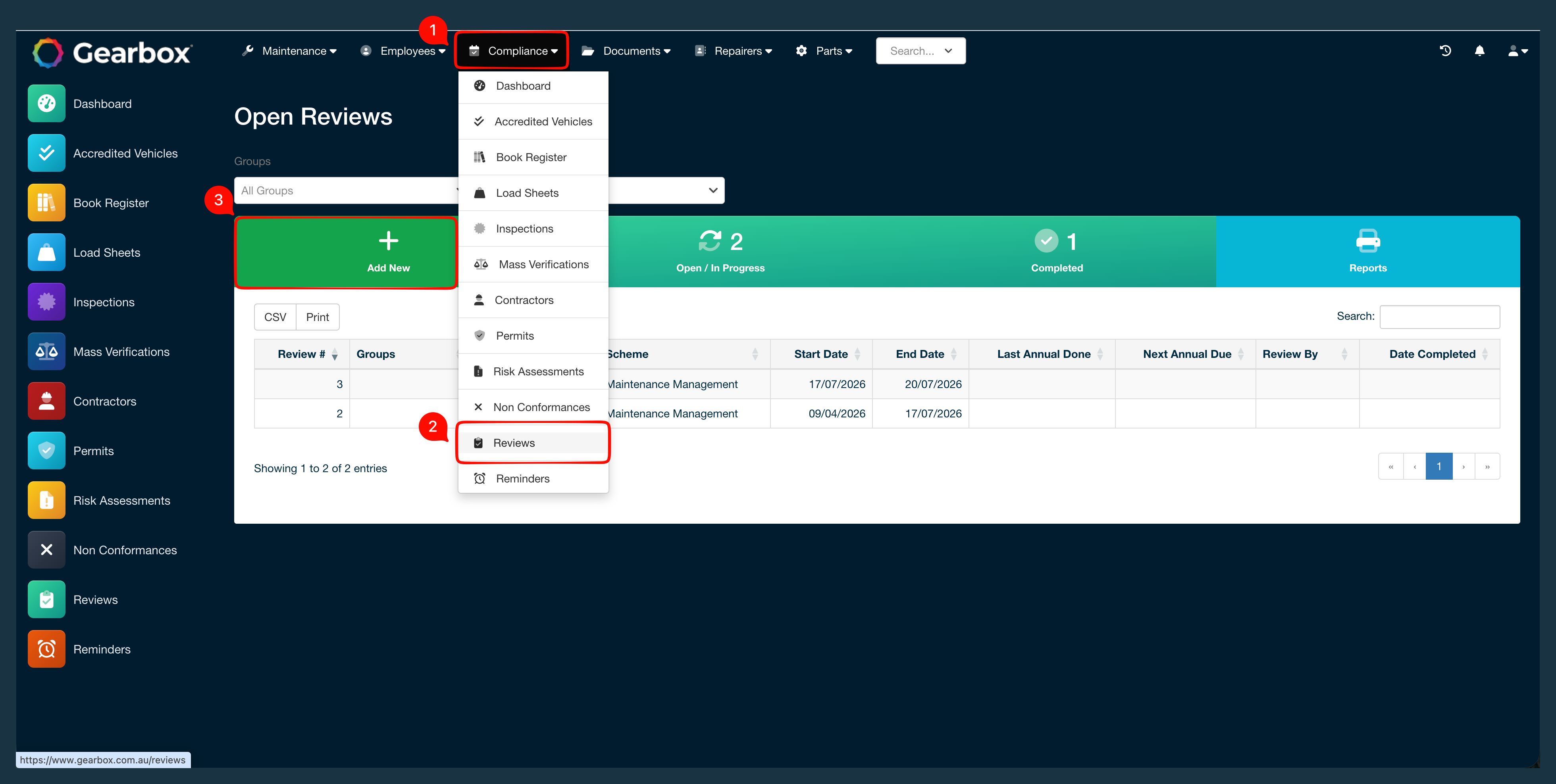Select Permits in Compliance menu
1556x784 pixels.
(533, 336)
